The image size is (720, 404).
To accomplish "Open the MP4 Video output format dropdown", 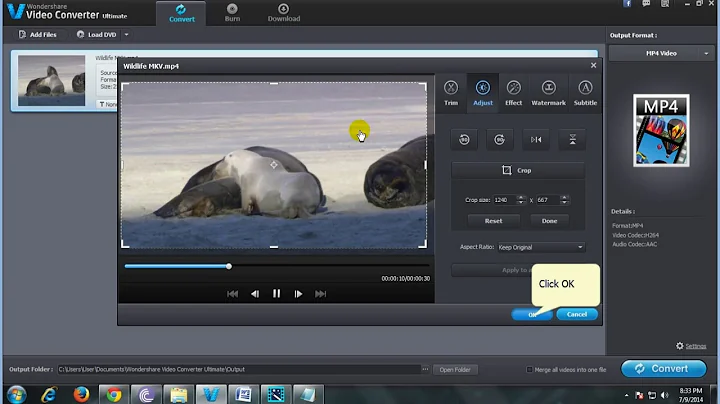I will pyautogui.click(x=662, y=53).
